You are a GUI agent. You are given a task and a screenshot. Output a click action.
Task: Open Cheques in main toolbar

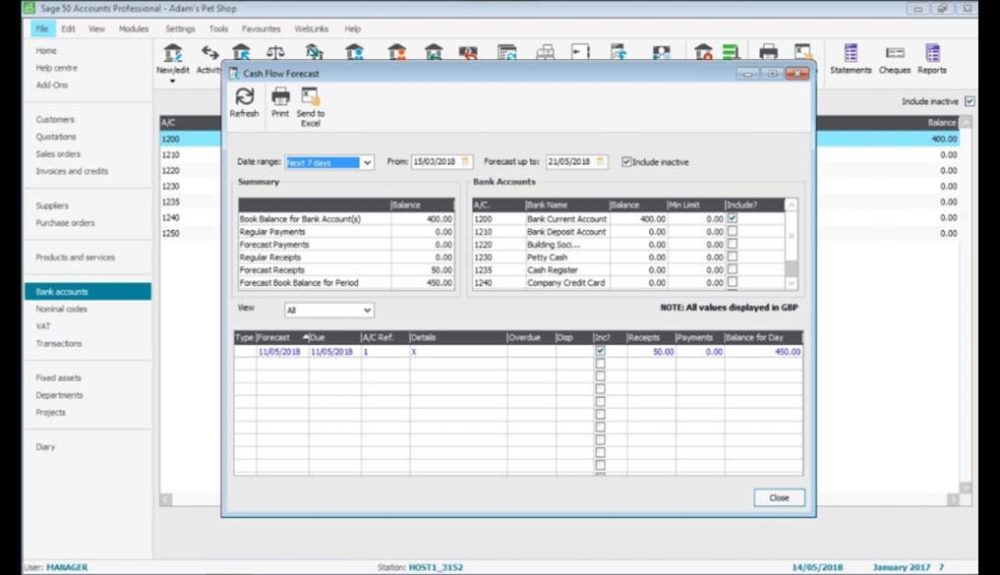coord(895,59)
